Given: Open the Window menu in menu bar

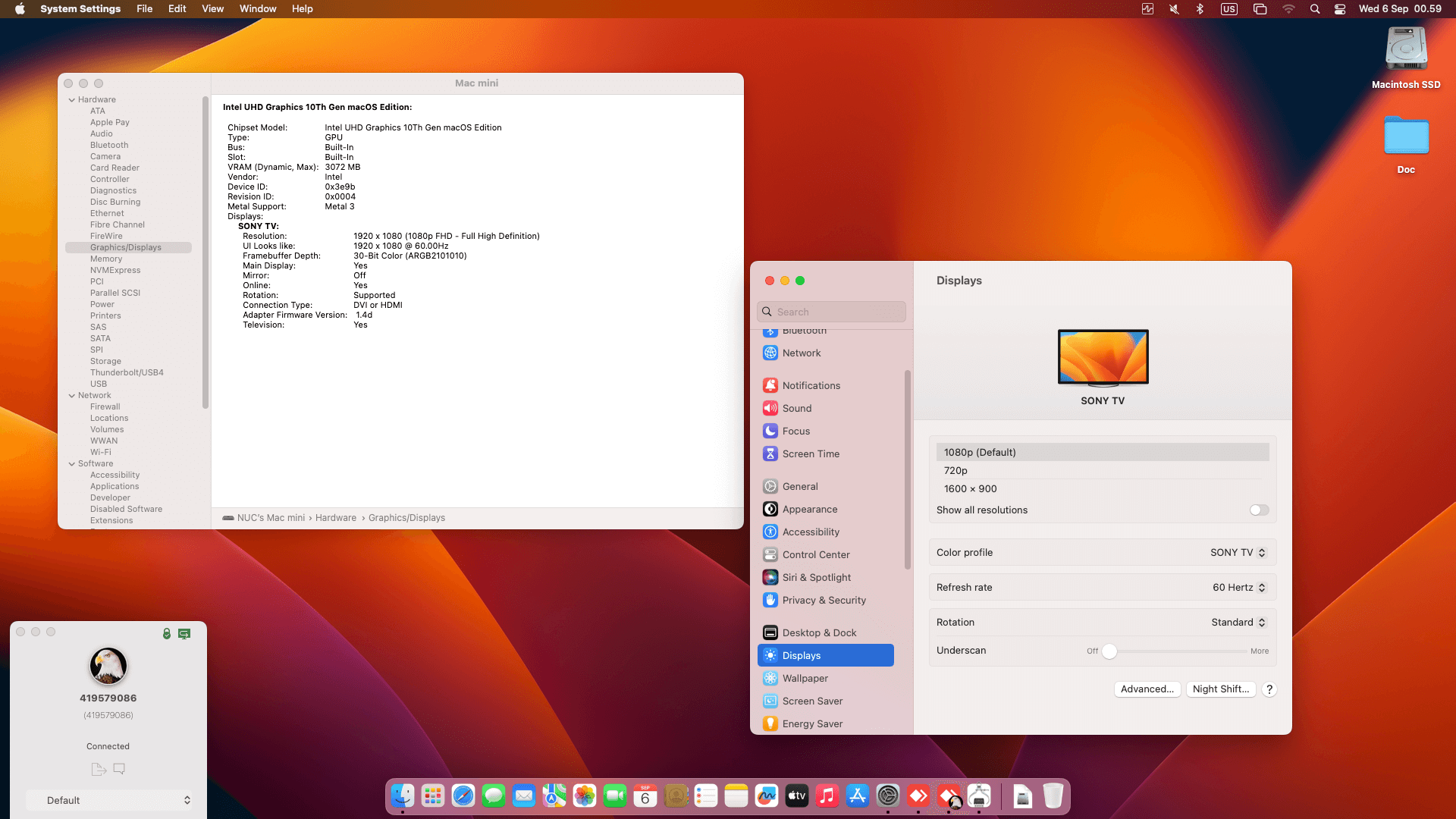Looking at the screenshot, I should coord(258,9).
